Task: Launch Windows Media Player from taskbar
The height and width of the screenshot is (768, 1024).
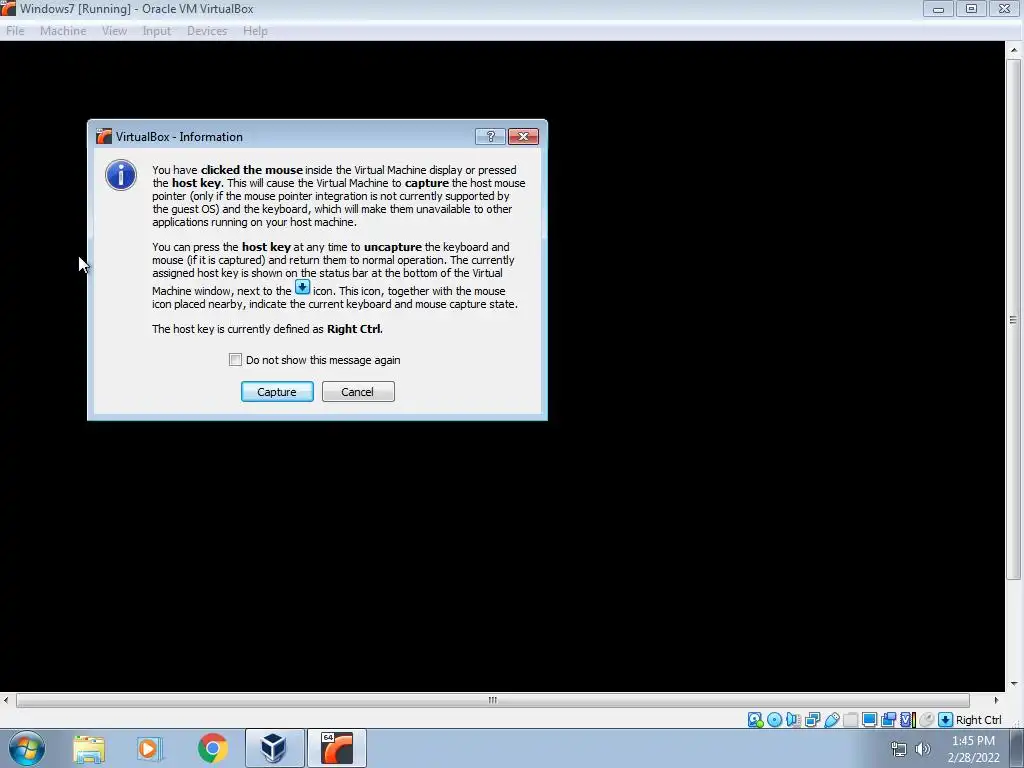Action: (150, 748)
